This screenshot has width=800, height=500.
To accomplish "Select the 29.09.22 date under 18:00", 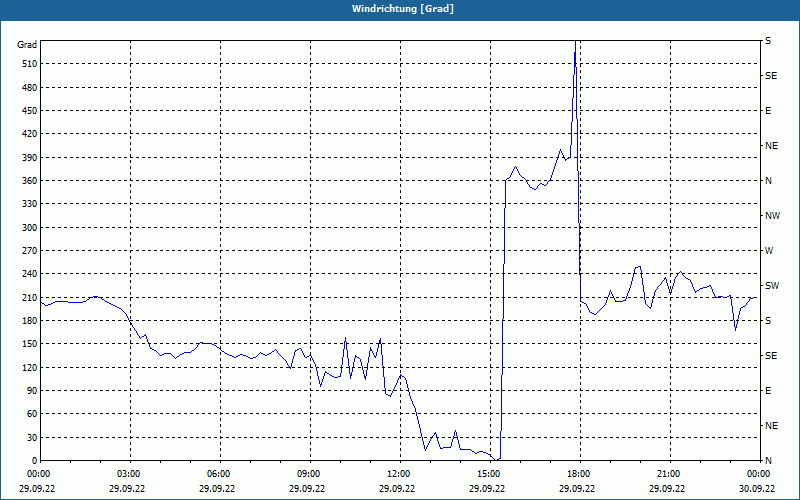I will click(577, 488).
